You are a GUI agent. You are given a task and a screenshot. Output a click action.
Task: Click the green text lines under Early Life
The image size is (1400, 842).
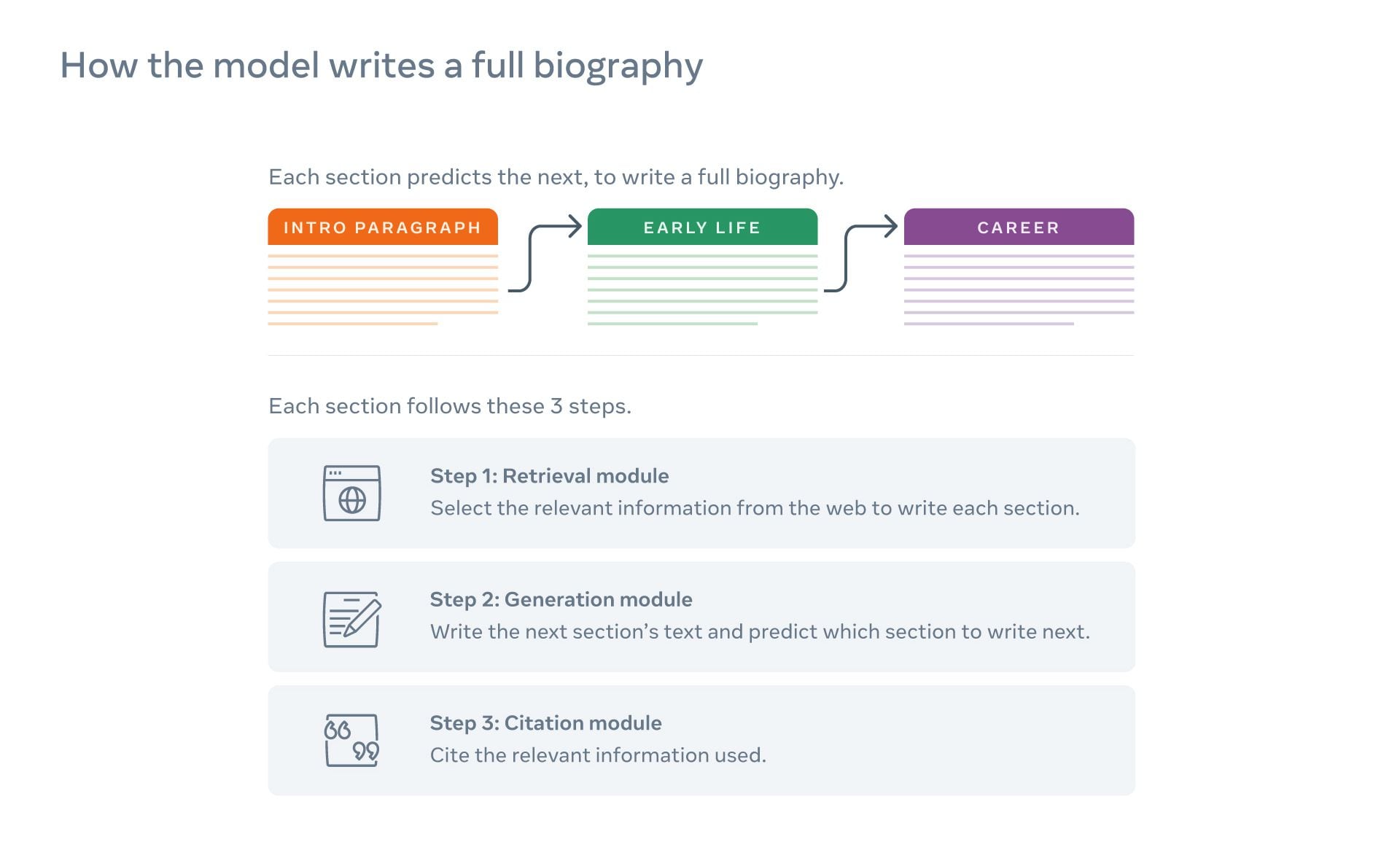702,289
